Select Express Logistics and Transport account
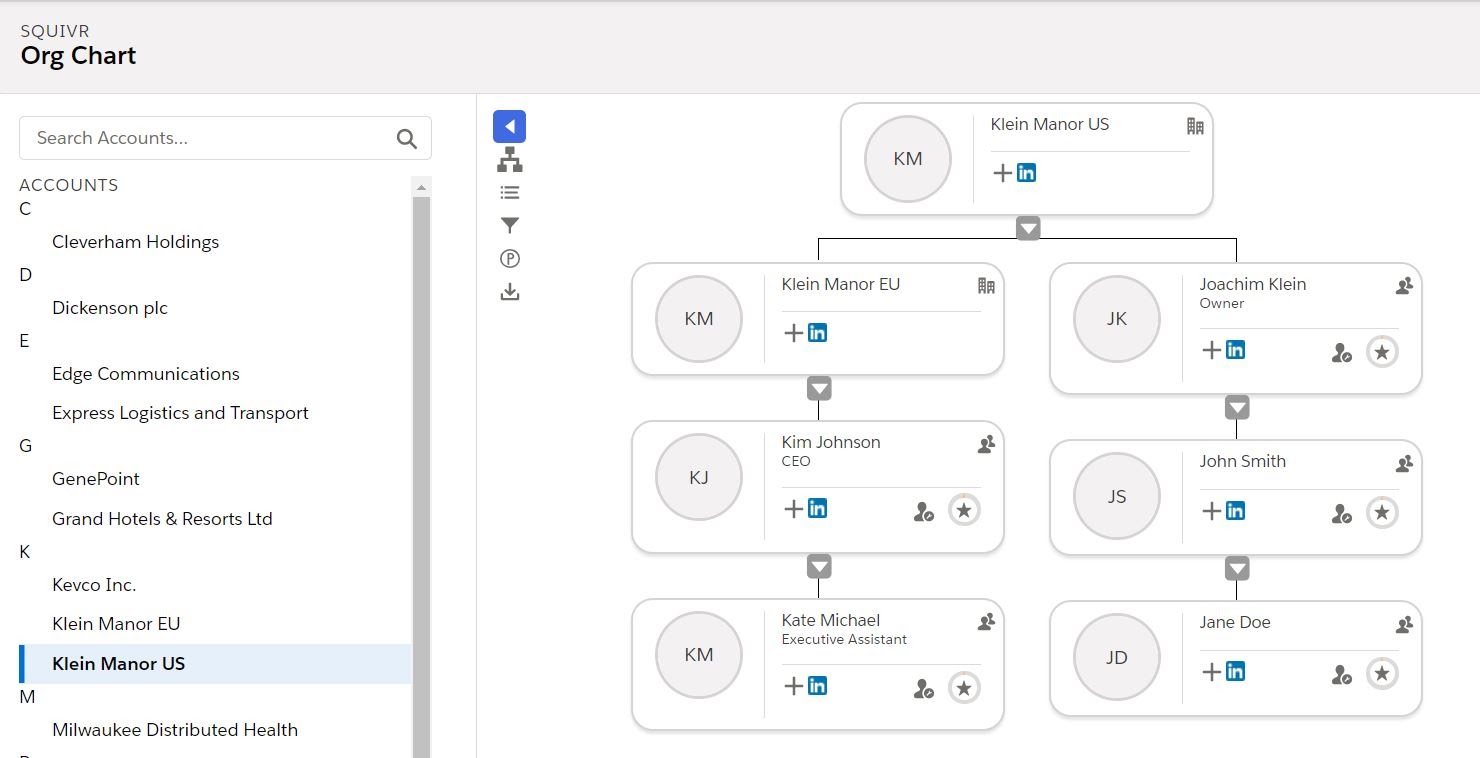The height and width of the screenshot is (758, 1480). pos(180,413)
